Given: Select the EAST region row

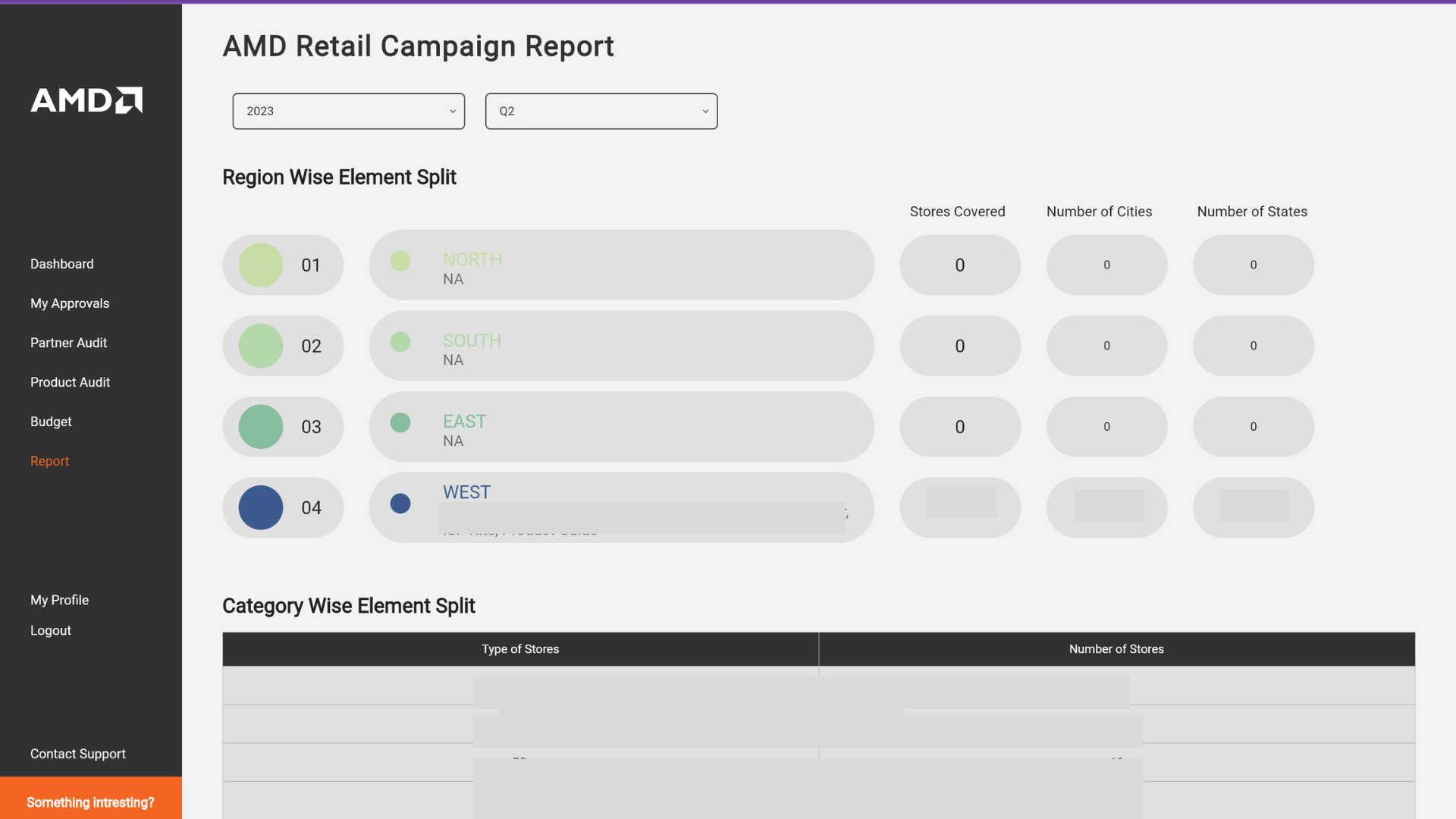Looking at the screenshot, I should coord(622,427).
